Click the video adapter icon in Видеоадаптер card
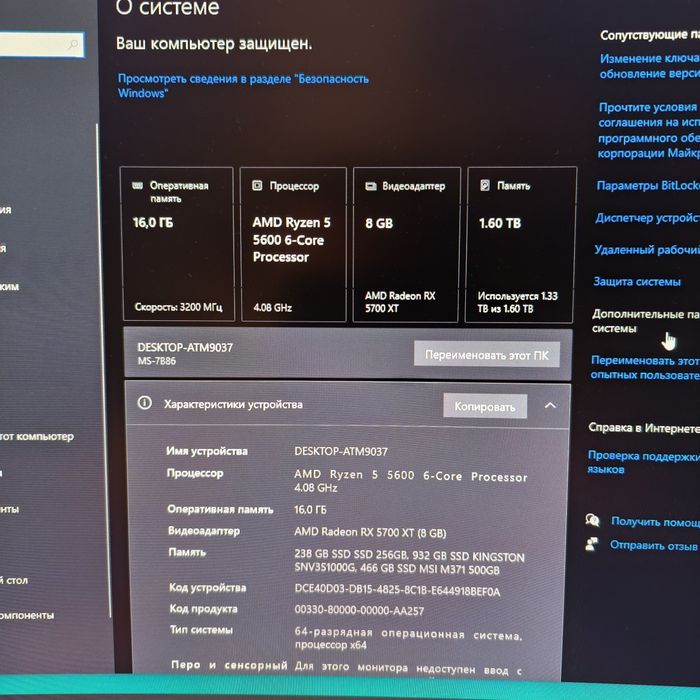The width and height of the screenshot is (700, 700). (x=371, y=186)
